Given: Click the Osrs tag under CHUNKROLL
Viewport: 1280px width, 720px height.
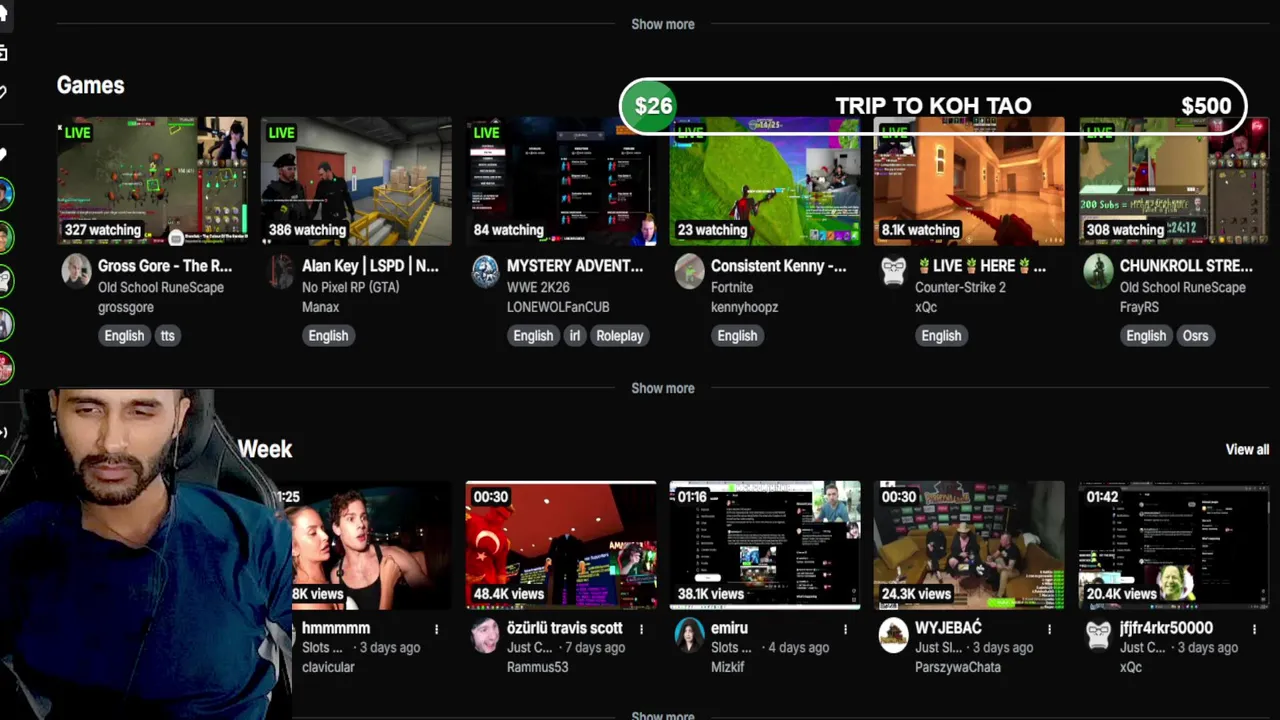Looking at the screenshot, I should (x=1195, y=336).
